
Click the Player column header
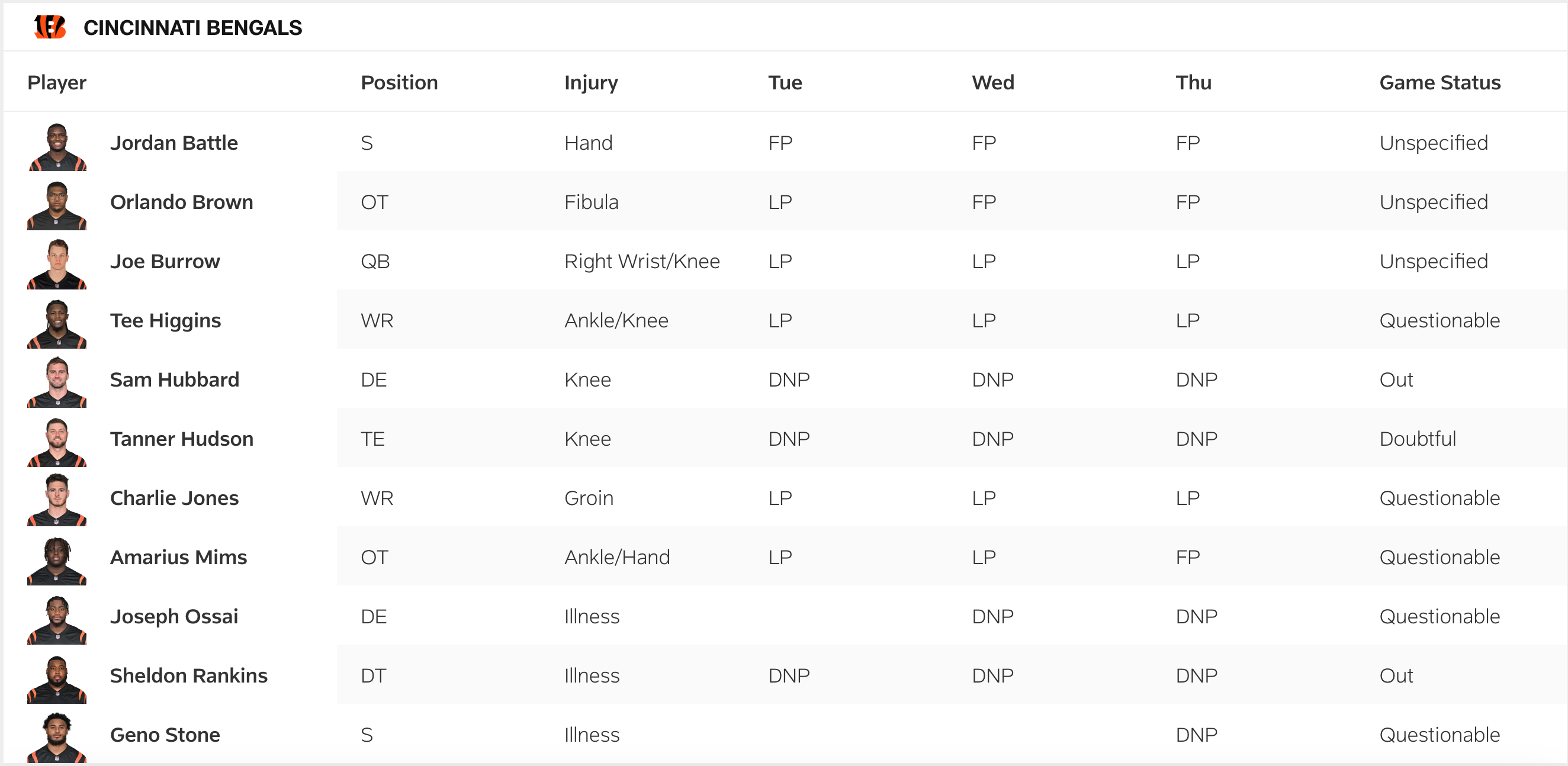click(x=57, y=82)
